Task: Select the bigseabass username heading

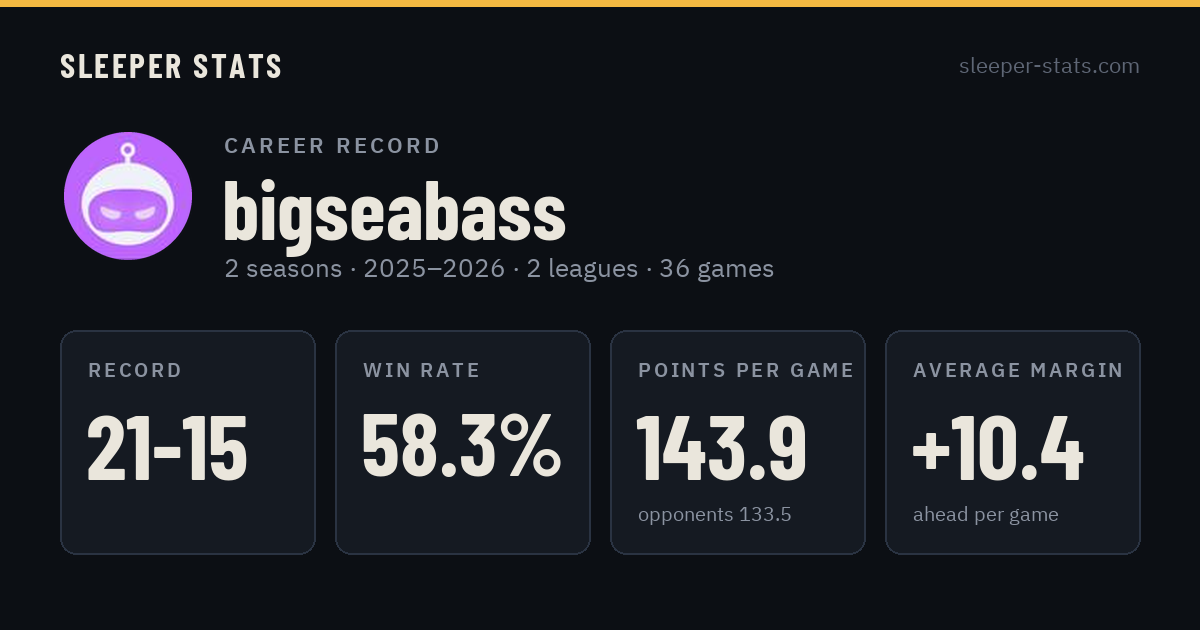Action: point(395,211)
